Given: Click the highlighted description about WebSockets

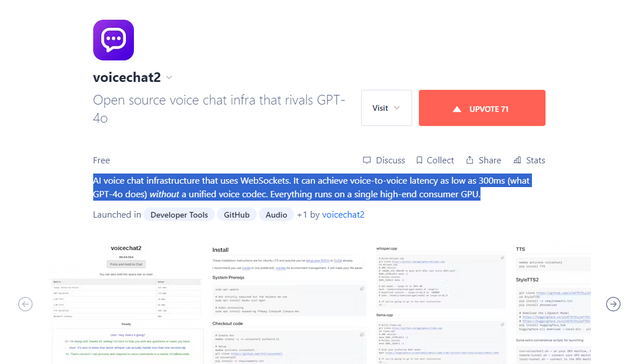Looking at the screenshot, I should [x=312, y=187].
